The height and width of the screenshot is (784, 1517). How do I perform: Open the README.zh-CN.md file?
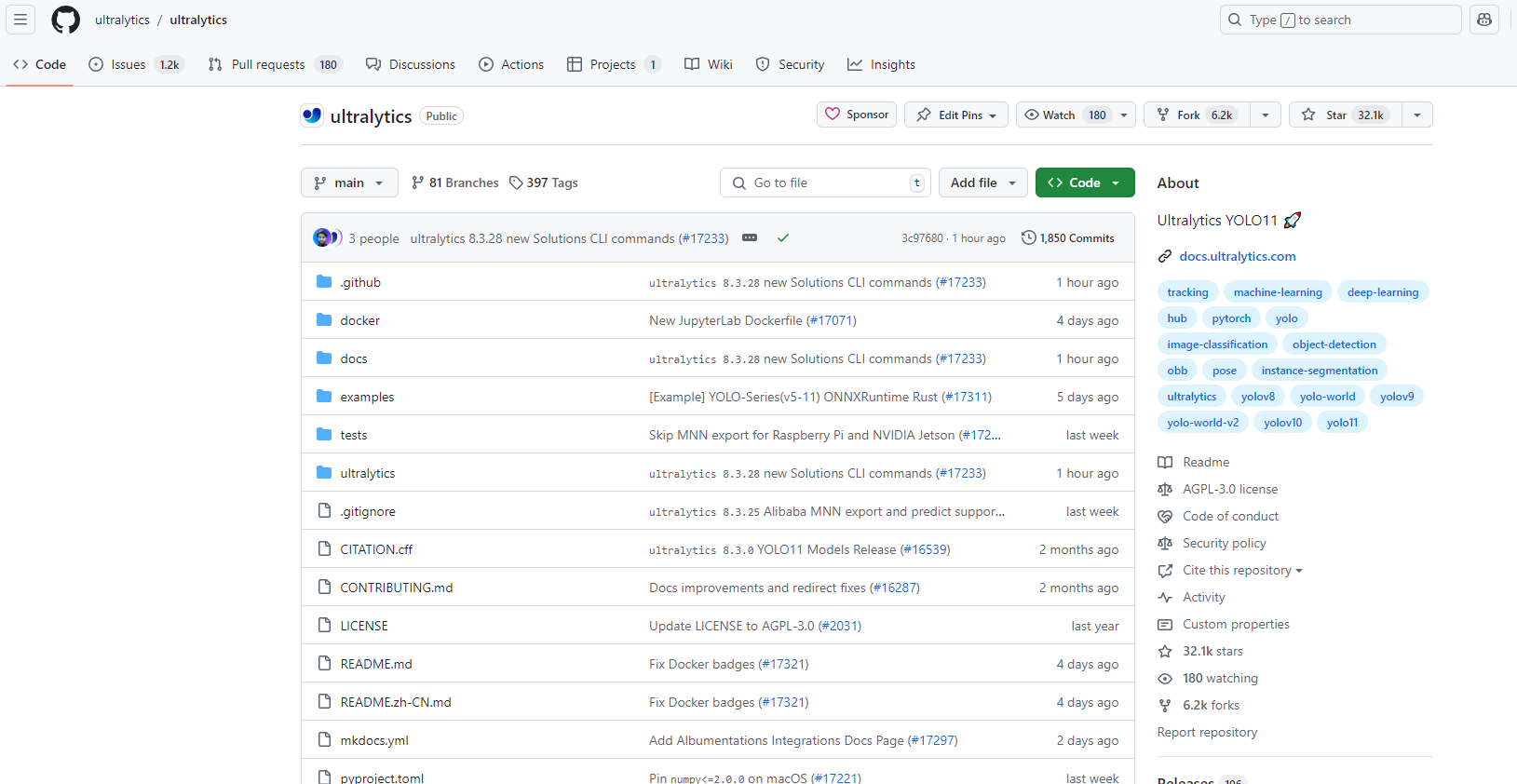pyautogui.click(x=396, y=702)
